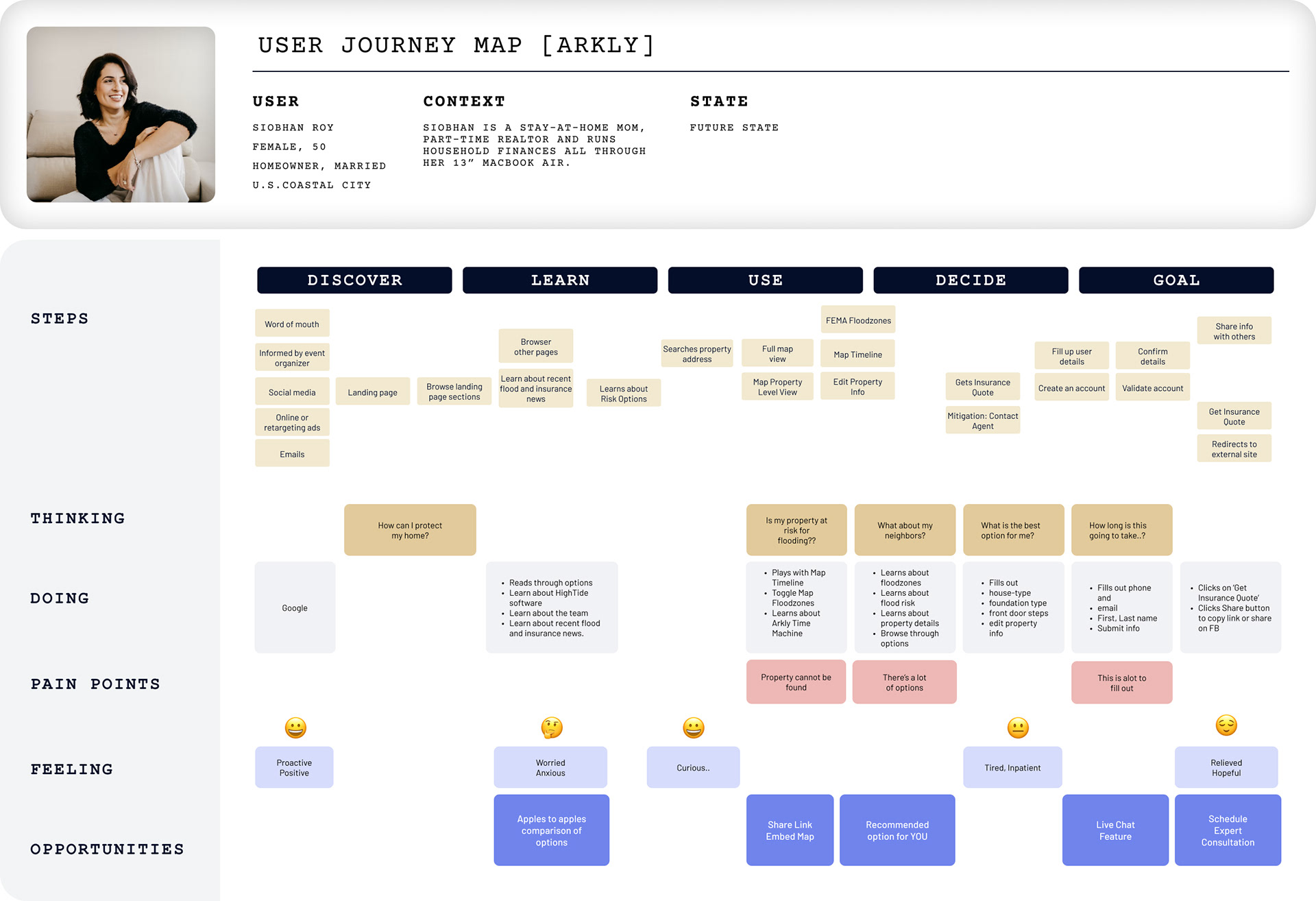Select the 'Edit Property Info' card
The width and height of the screenshot is (1316, 901).
coord(857,386)
